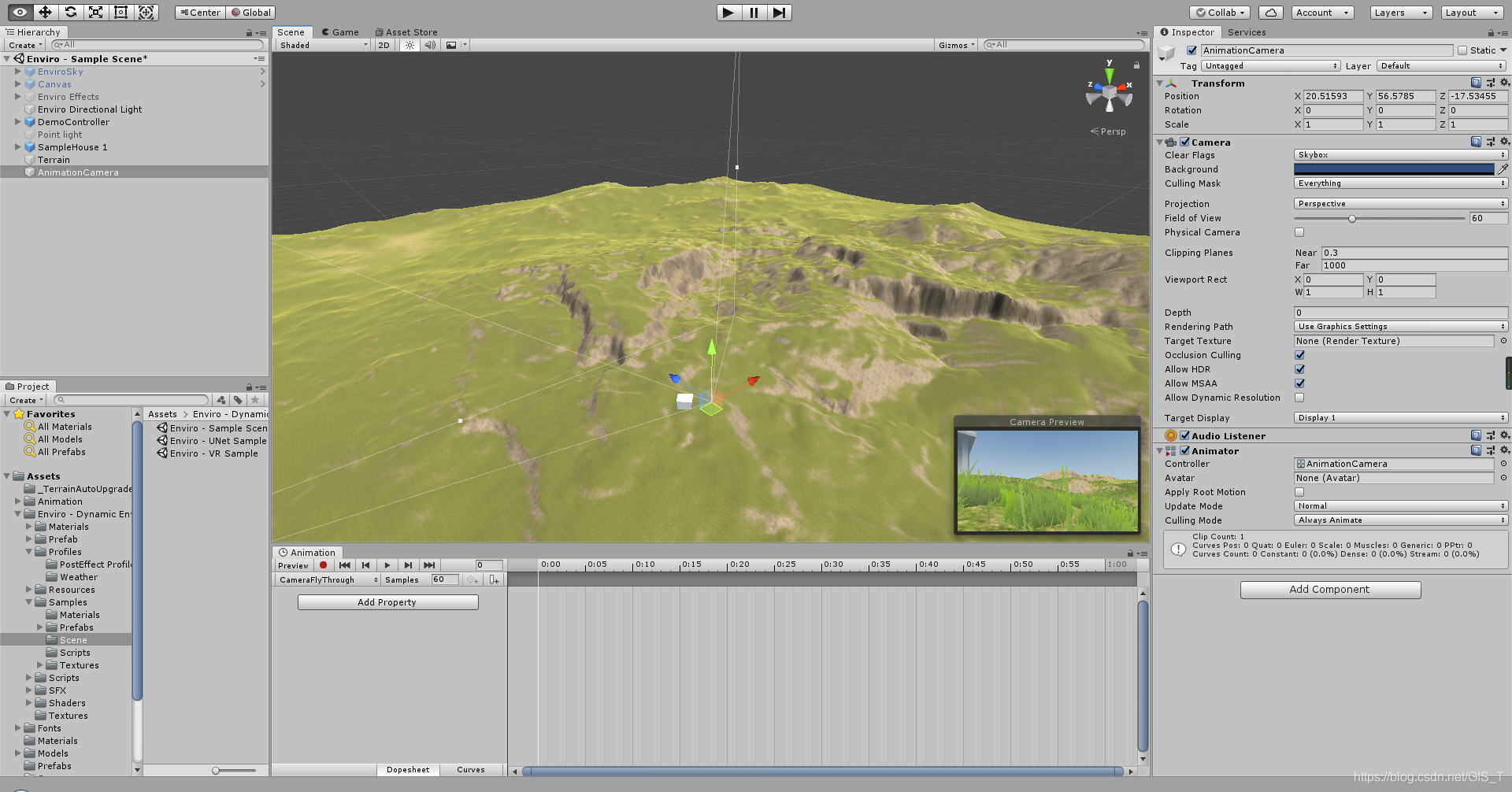Enable the Physical Camera checkbox
The height and width of the screenshot is (792, 1512).
coord(1299,232)
